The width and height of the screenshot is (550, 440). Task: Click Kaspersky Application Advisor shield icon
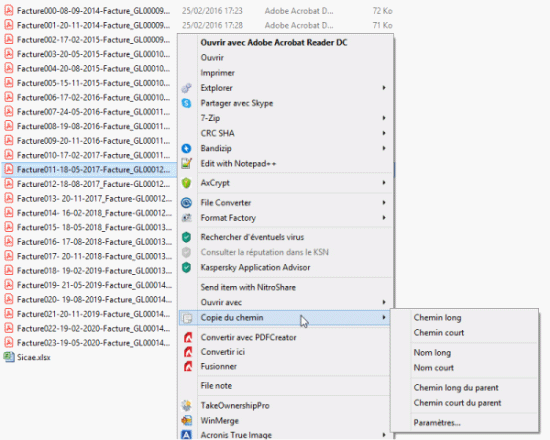click(186, 267)
